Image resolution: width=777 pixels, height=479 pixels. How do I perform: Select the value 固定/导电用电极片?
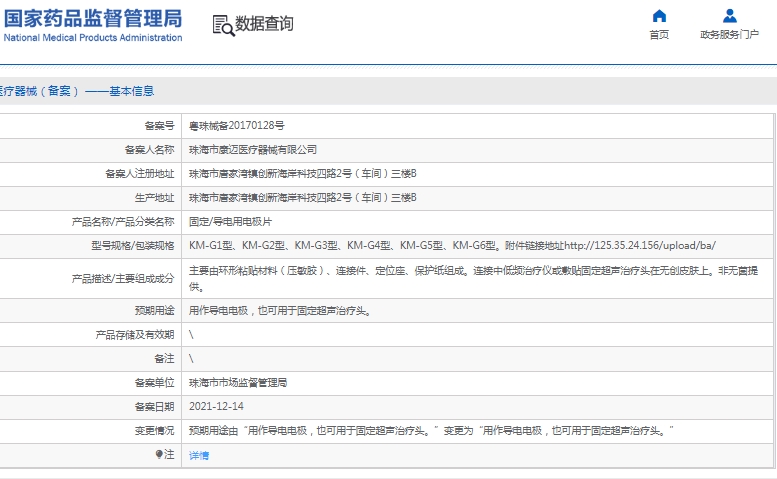[x=230, y=222]
